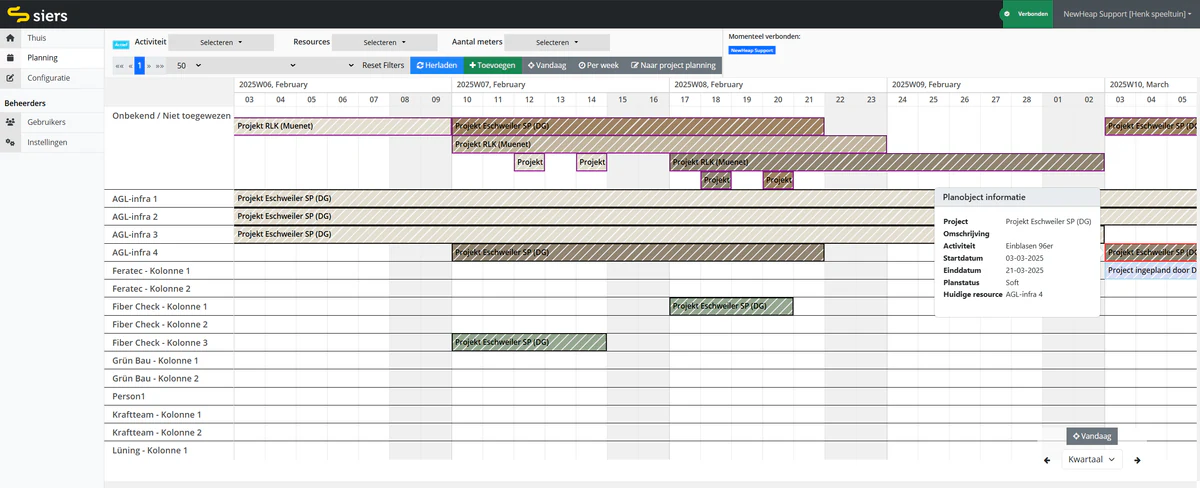Image resolution: width=1200 pixels, height=488 pixels.
Task: Open the page size dropdown showing 50
Action: (188, 65)
